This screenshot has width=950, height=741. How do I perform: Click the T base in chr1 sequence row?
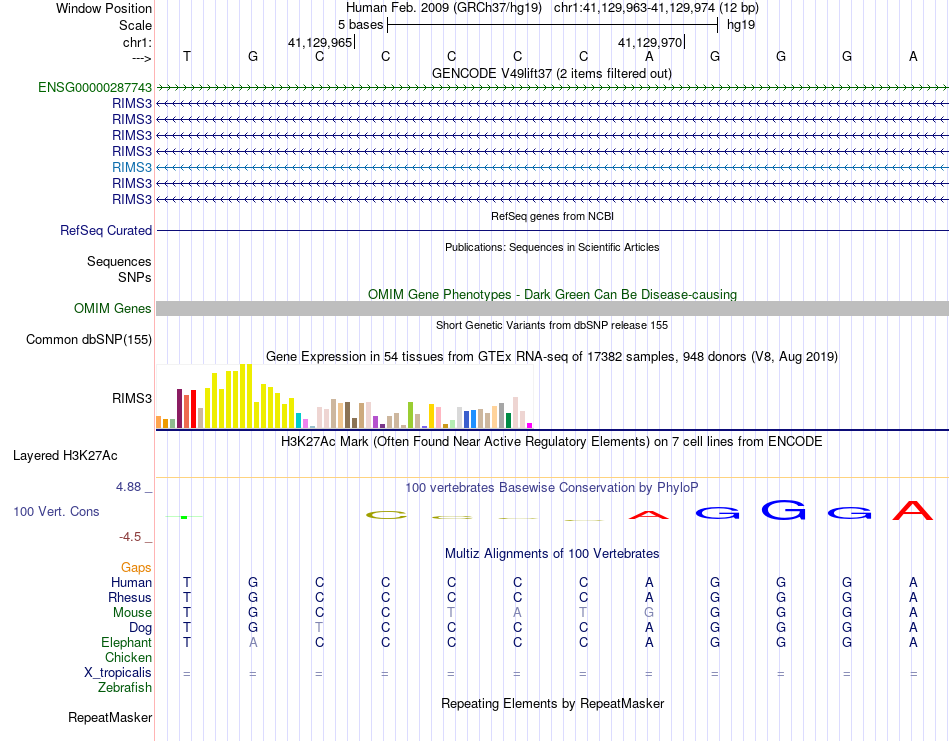[x=187, y=56]
